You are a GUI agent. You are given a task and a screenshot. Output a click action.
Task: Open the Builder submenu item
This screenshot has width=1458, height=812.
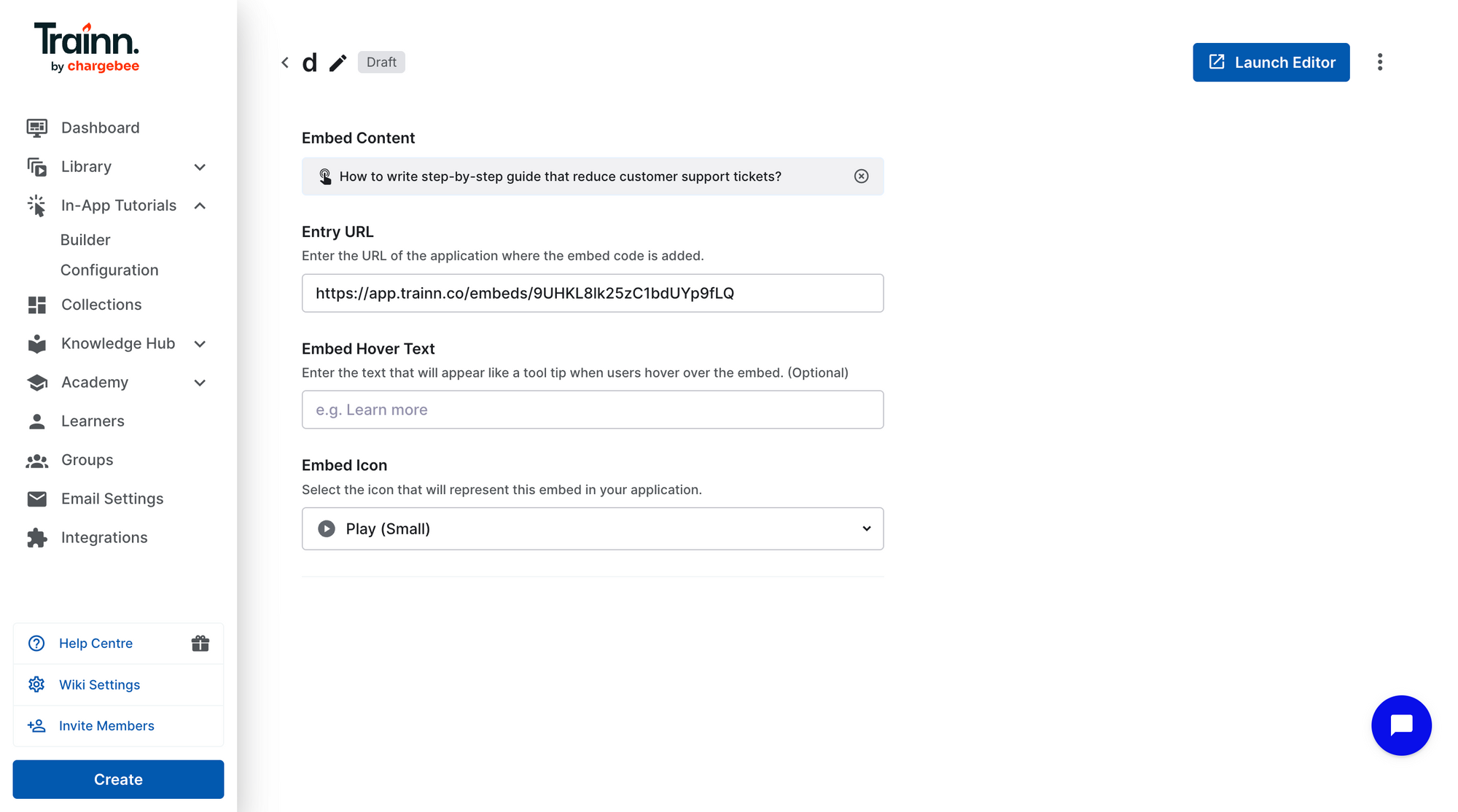point(85,240)
